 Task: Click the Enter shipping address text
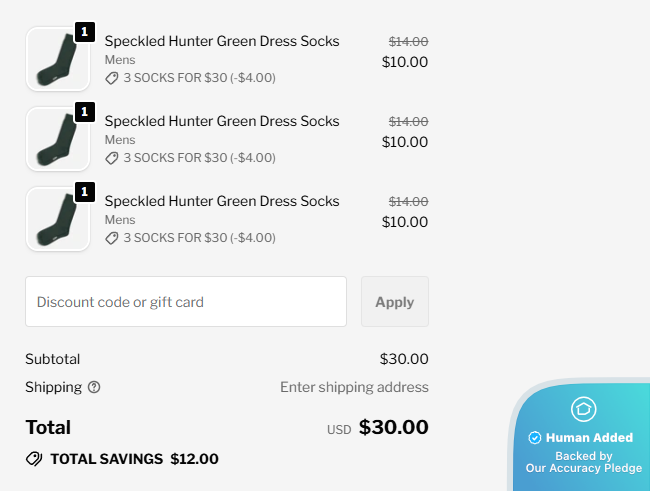[x=354, y=387]
